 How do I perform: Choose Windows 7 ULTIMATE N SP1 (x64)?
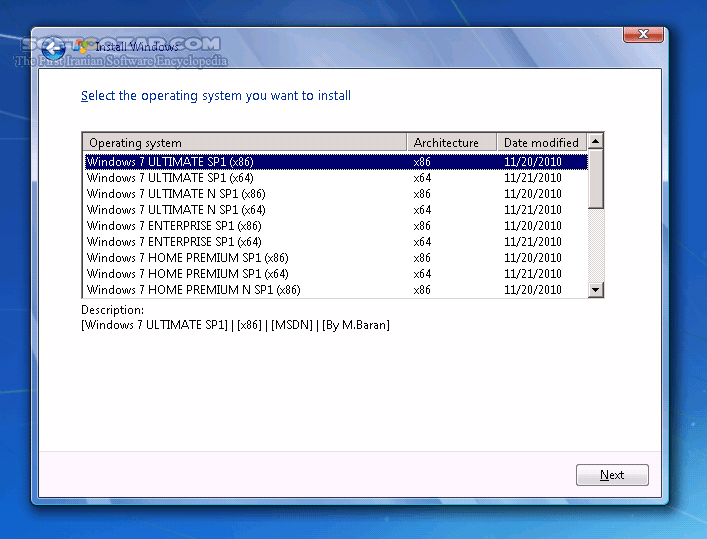pos(176,210)
